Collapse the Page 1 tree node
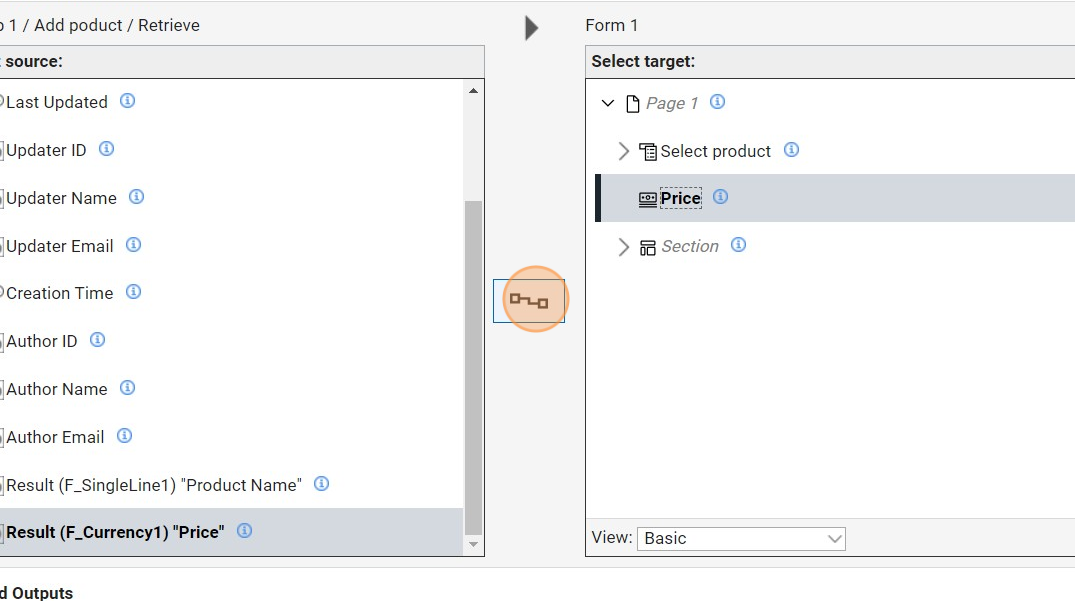 coord(608,103)
